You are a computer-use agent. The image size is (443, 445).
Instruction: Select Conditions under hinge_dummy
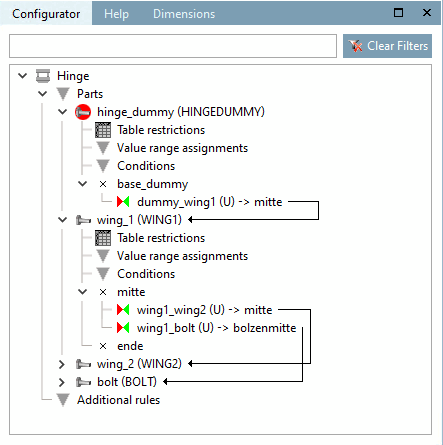tap(146, 166)
